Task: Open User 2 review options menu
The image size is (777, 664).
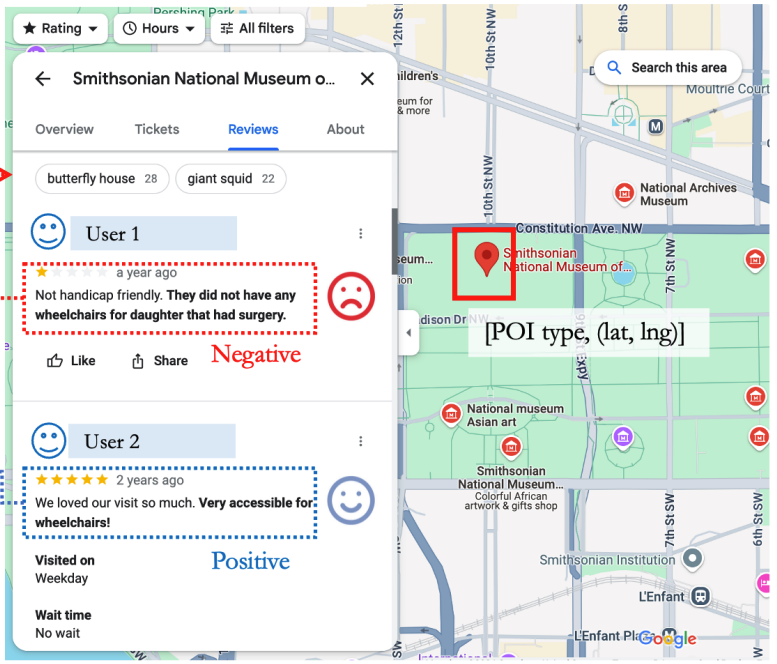Action: [360, 441]
